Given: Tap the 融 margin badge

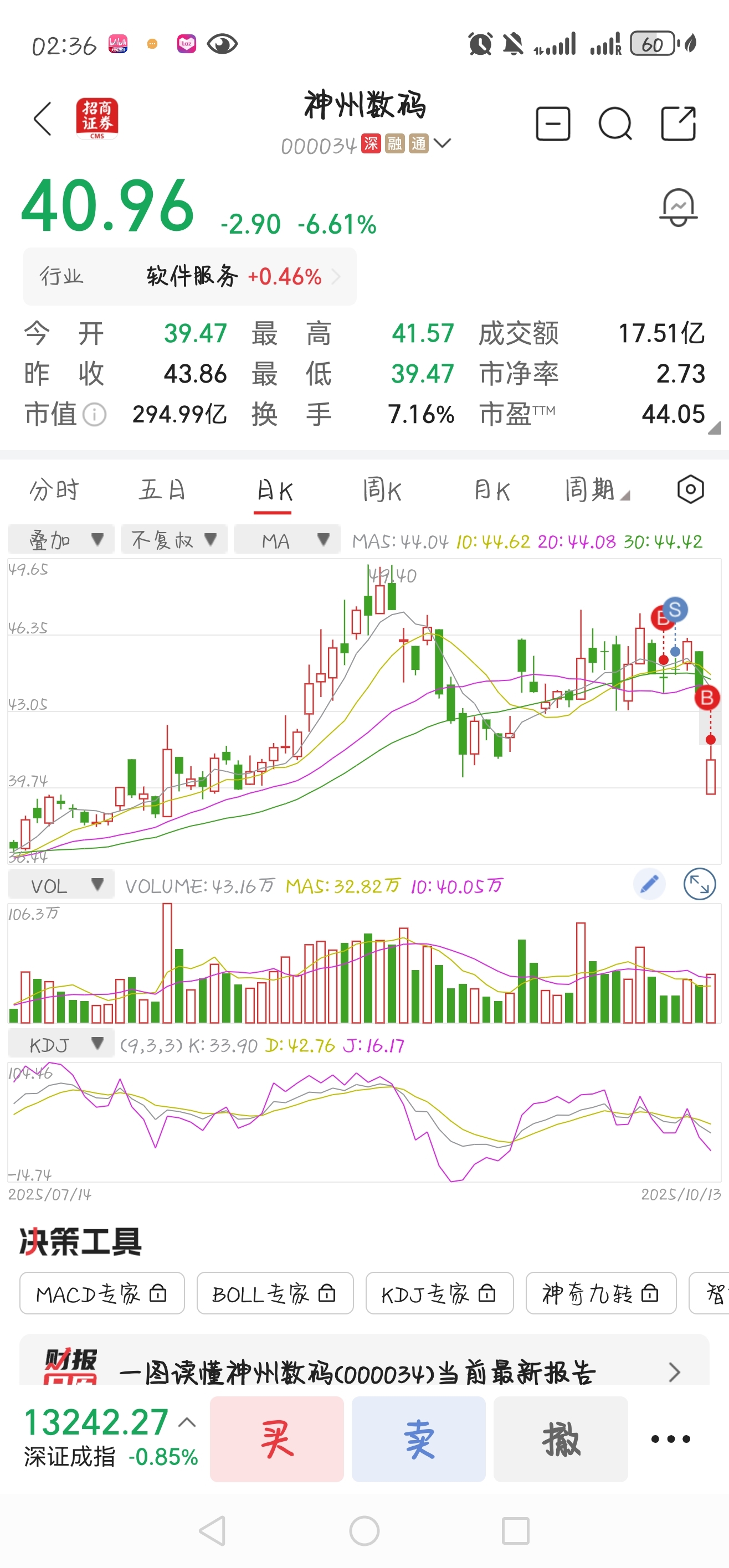Looking at the screenshot, I should coord(394,143).
